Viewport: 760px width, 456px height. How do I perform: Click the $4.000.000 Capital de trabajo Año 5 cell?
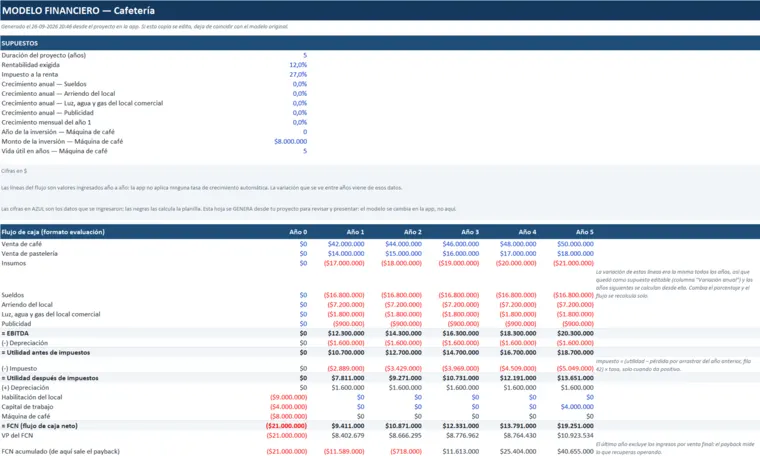point(577,407)
